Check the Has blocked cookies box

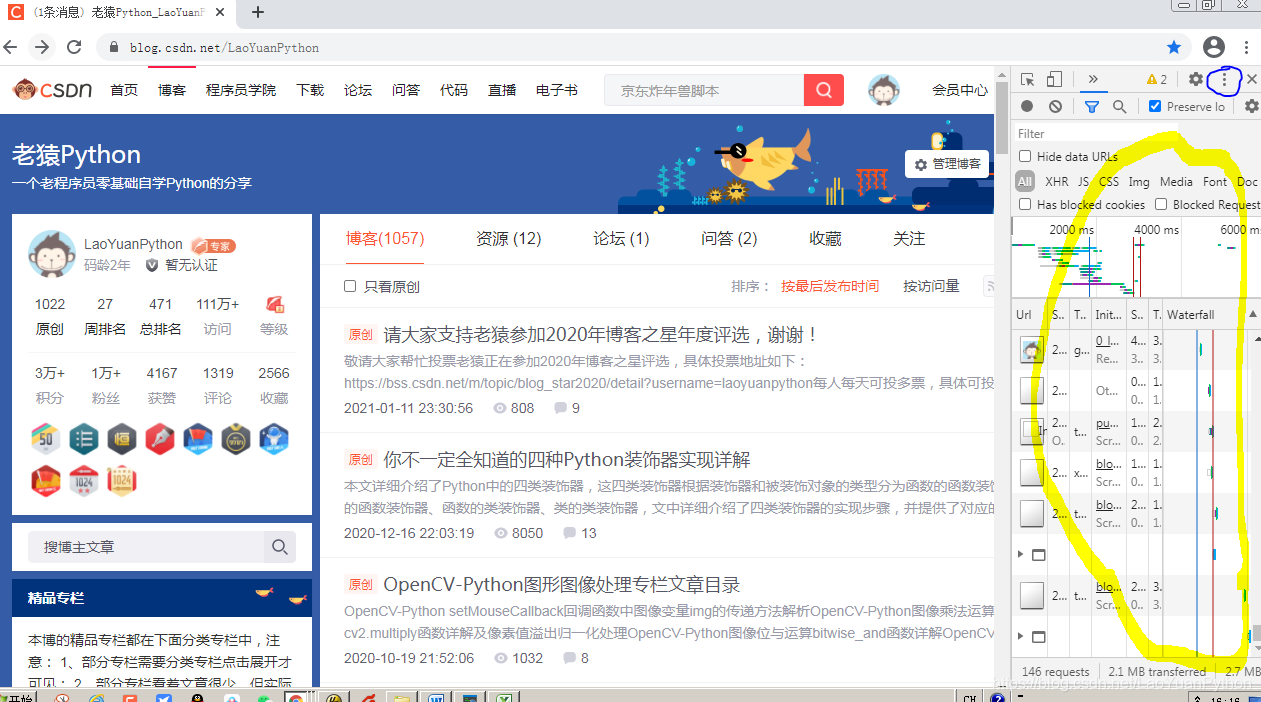pos(1025,204)
